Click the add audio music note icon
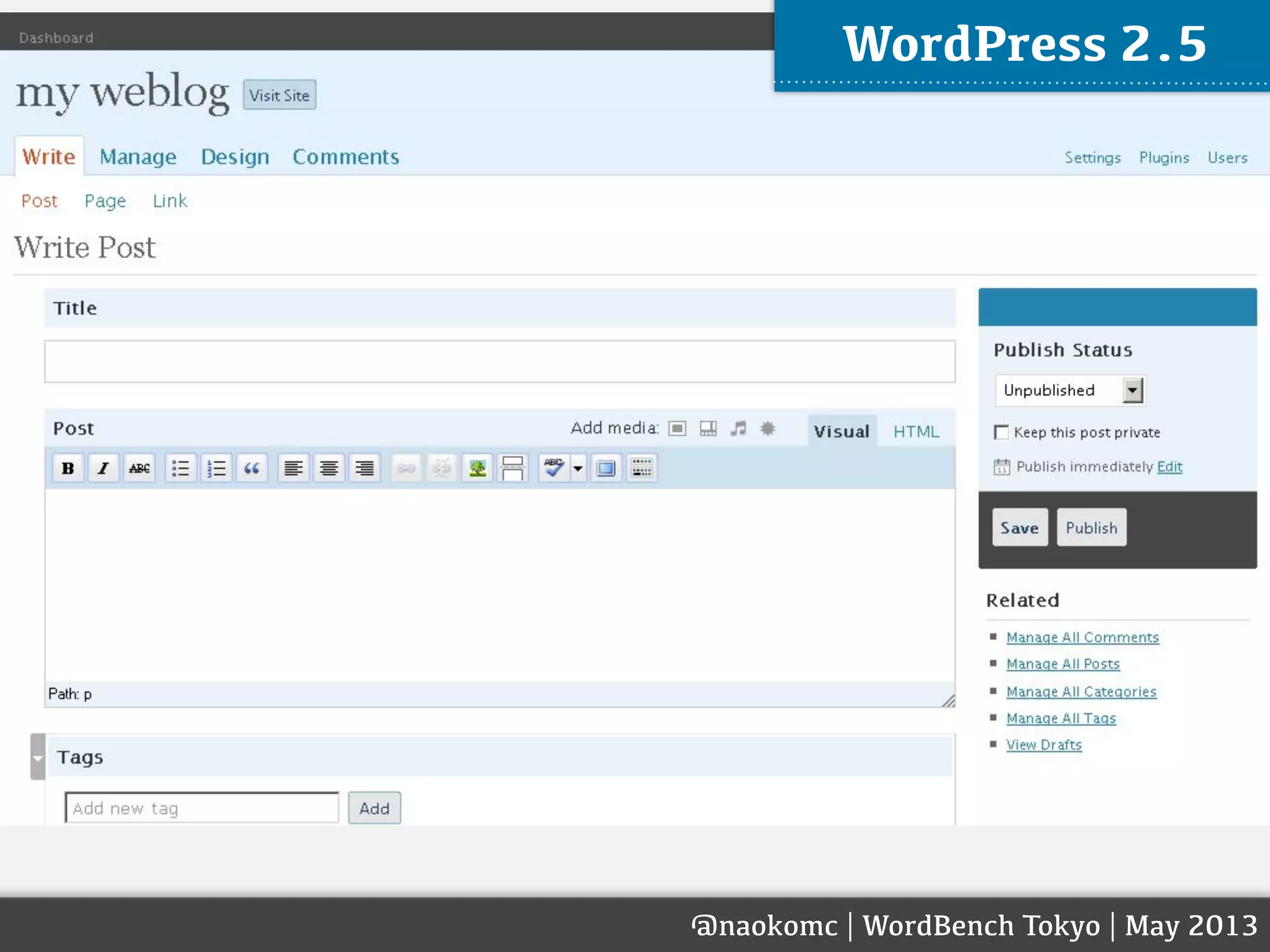 click(738, 428)
